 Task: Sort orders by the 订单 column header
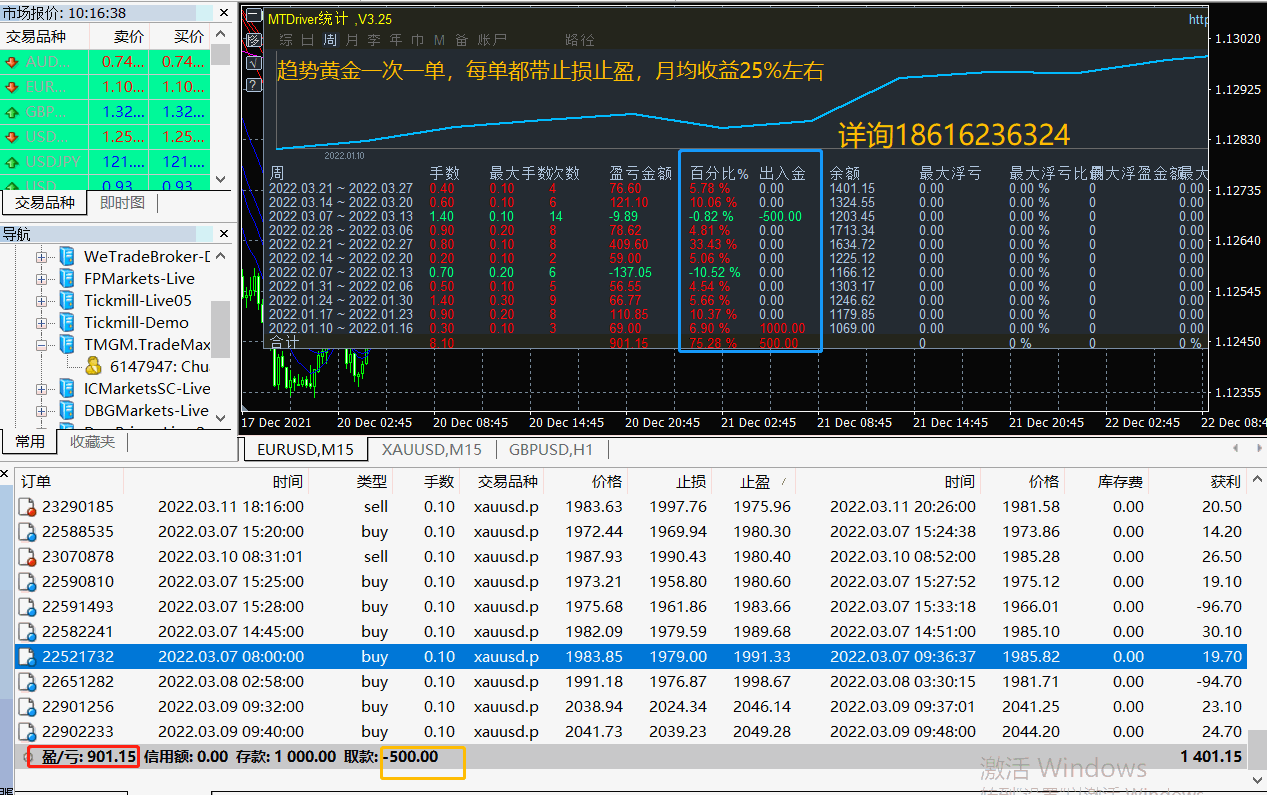pyautogui.click(x=36, y=481)
